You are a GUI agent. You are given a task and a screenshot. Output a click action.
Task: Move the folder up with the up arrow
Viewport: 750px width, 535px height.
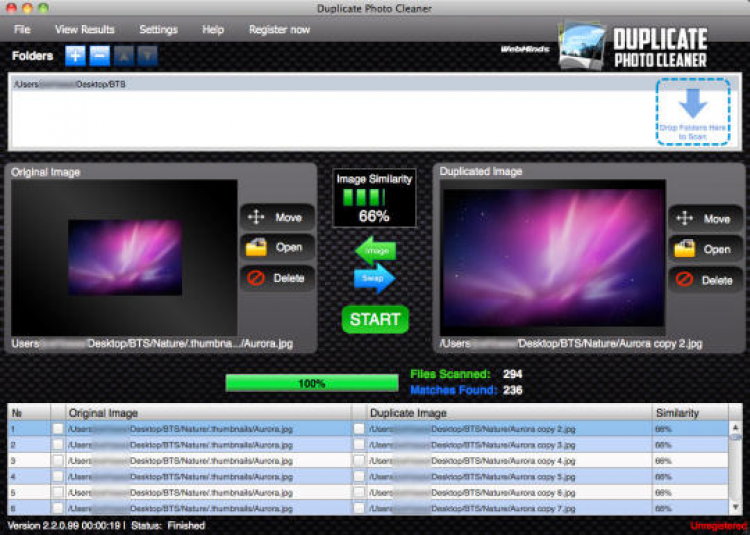click(x=124, y=56)
